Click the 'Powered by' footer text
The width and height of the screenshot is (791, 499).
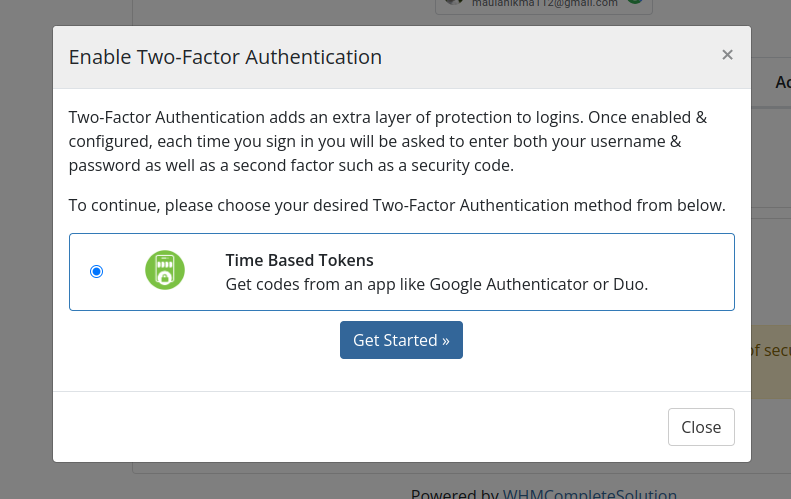point(455,493)
